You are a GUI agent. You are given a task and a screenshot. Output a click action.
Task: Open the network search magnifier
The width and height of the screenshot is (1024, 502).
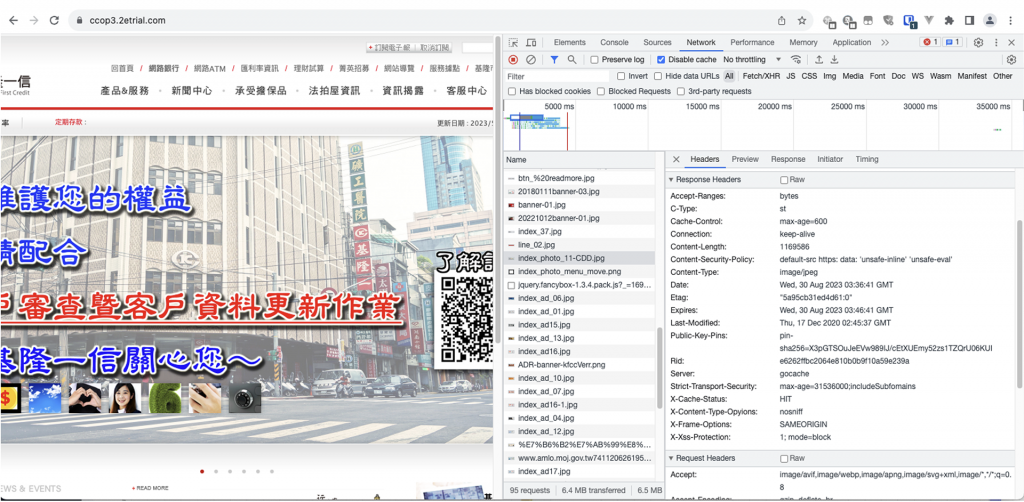point(571,59)
